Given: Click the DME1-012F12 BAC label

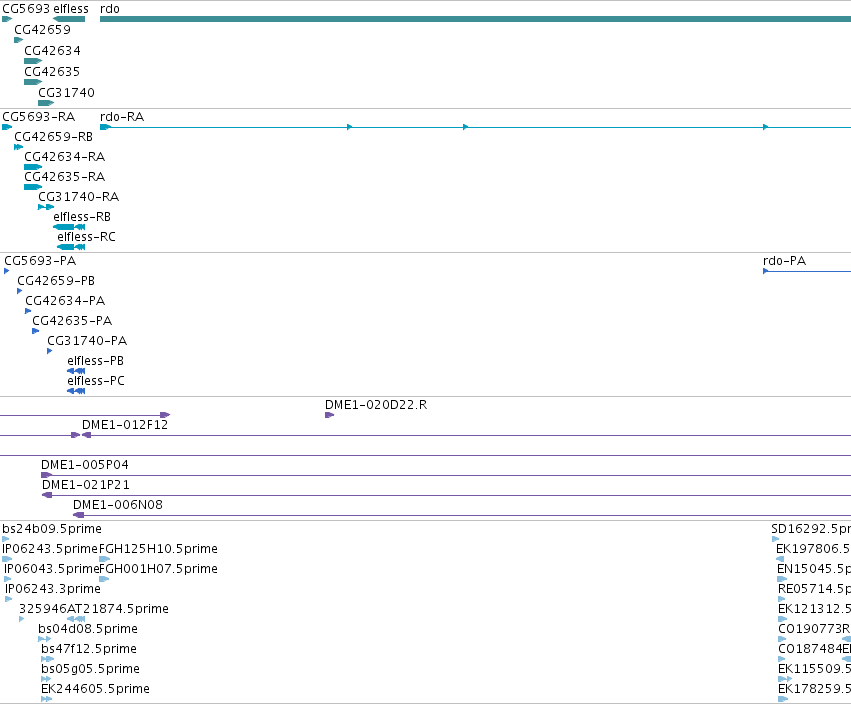Looking at the screenshot, I should 125,426.
